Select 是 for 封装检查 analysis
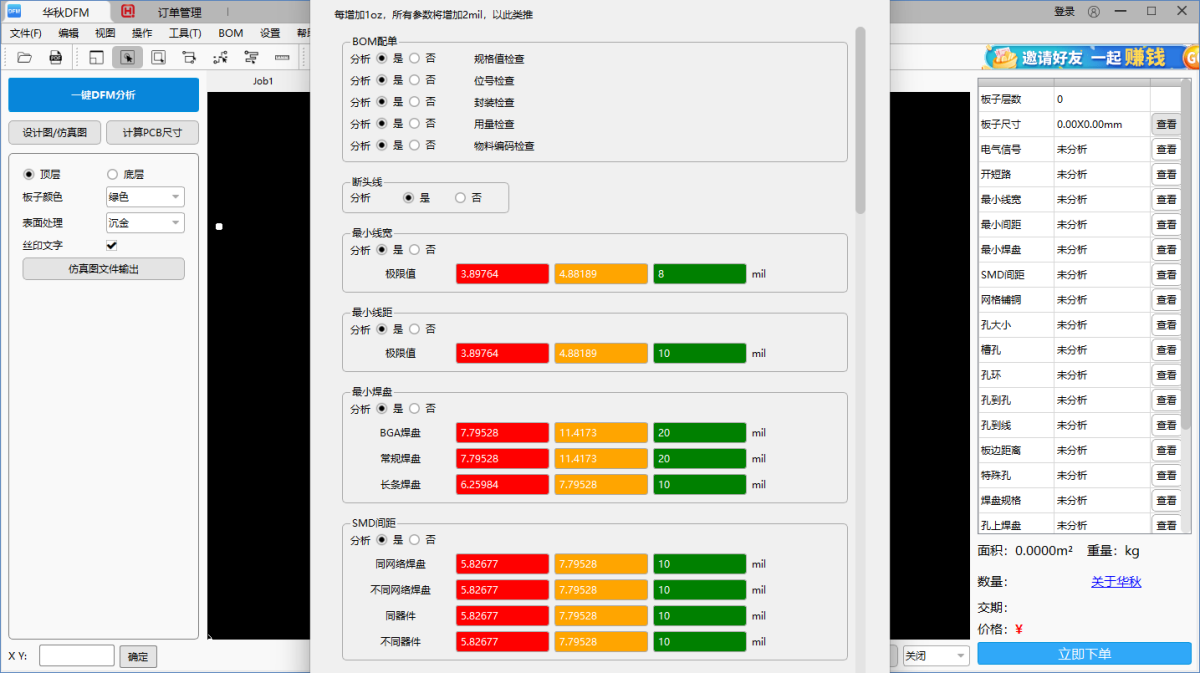Screen dimensions: 1200x673 [382, 102]
